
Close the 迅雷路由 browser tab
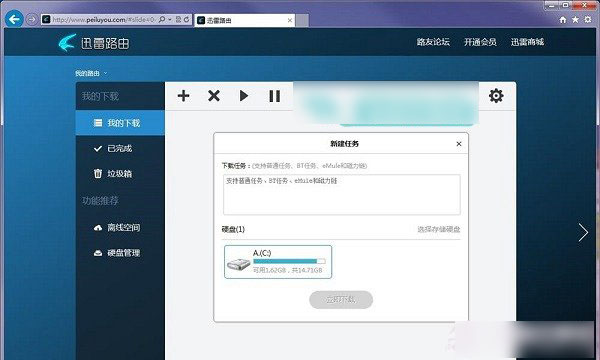[x=290, y=20]
